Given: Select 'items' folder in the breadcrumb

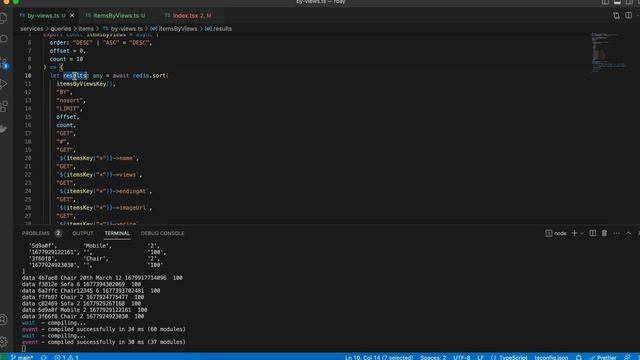Looking at the screenshot, I should point(86,29).
